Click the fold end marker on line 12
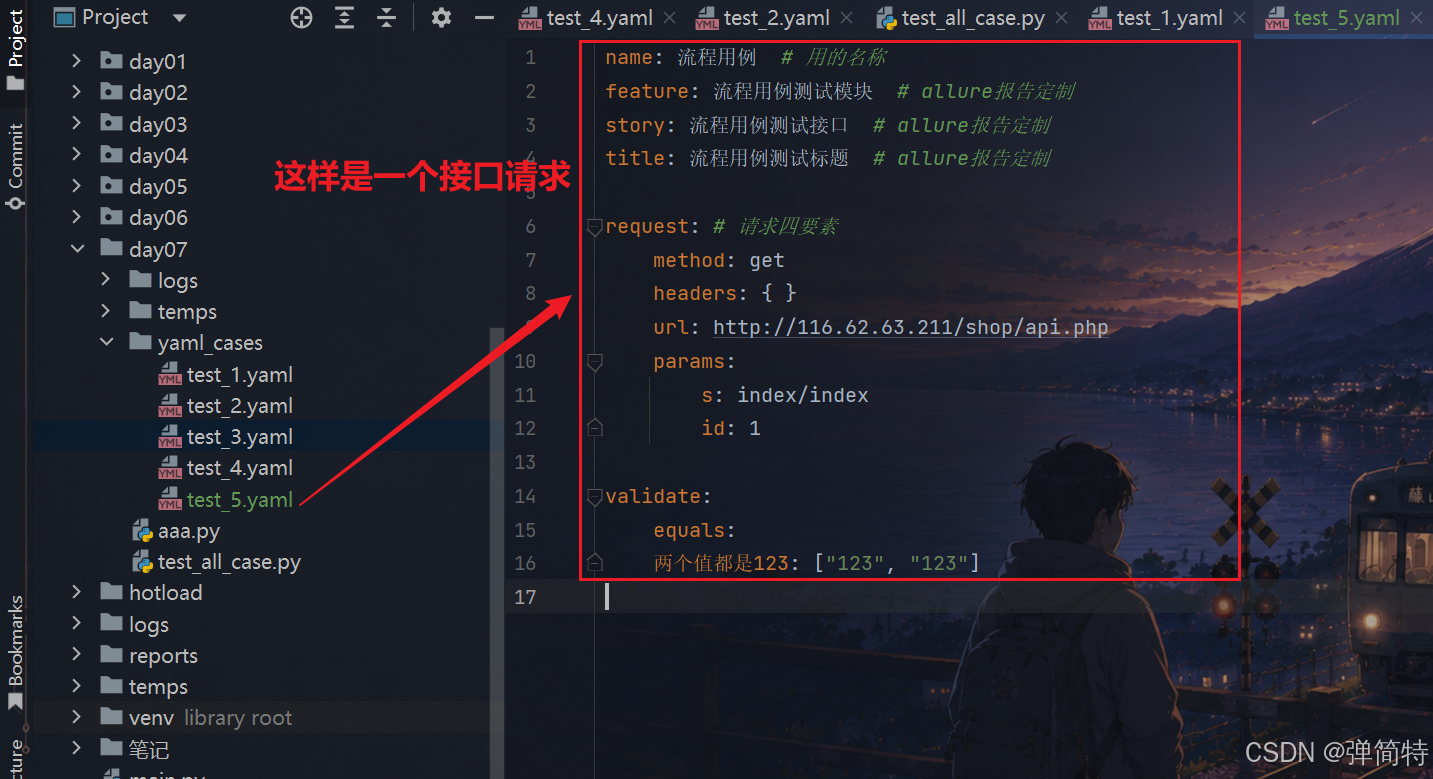Screen dimensions: 1433x779 point(595,428)
